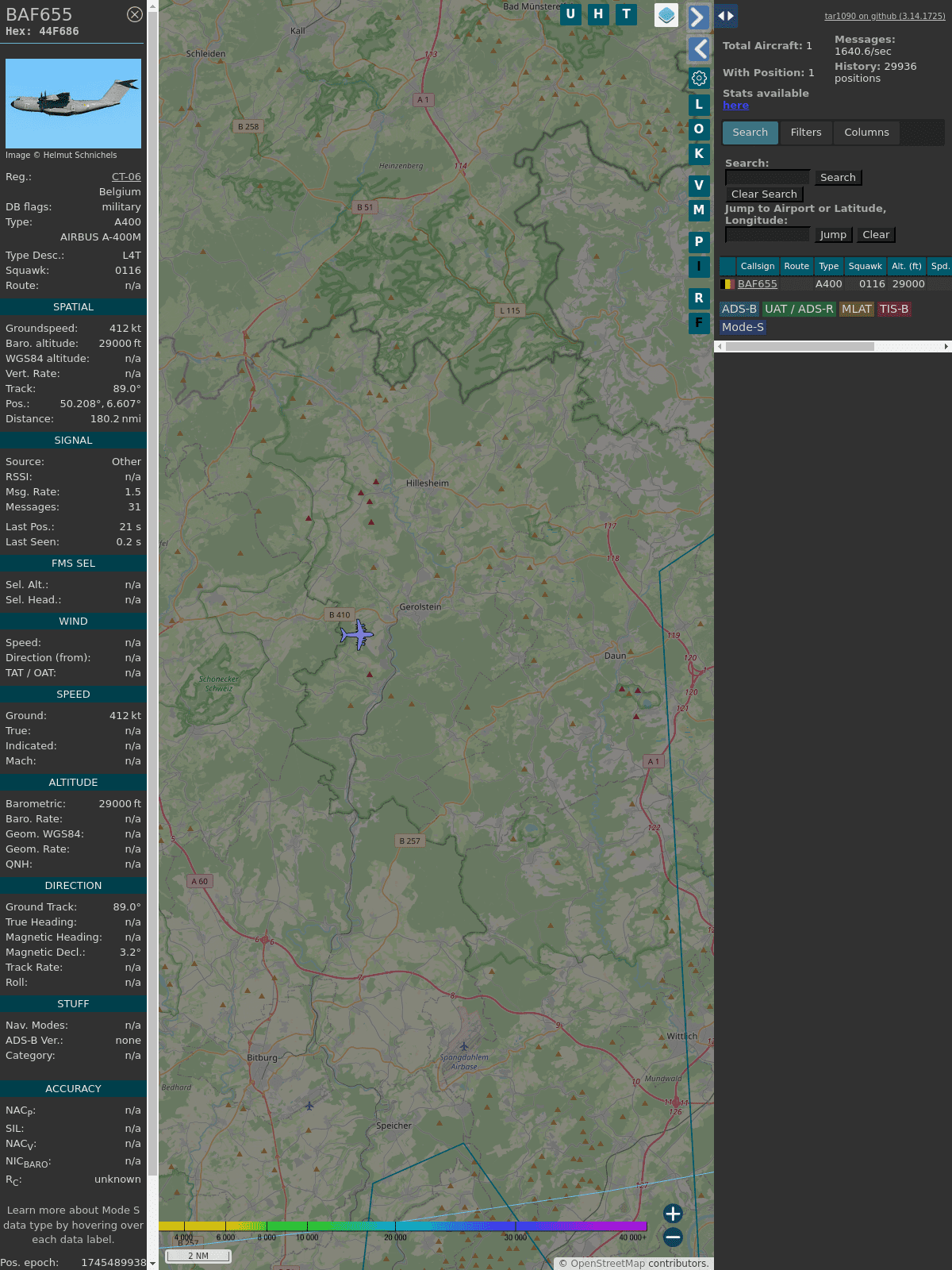Toggle the L map button
Image resolution: width=952 pixels, height=1270 pixels.
[699, 105]
